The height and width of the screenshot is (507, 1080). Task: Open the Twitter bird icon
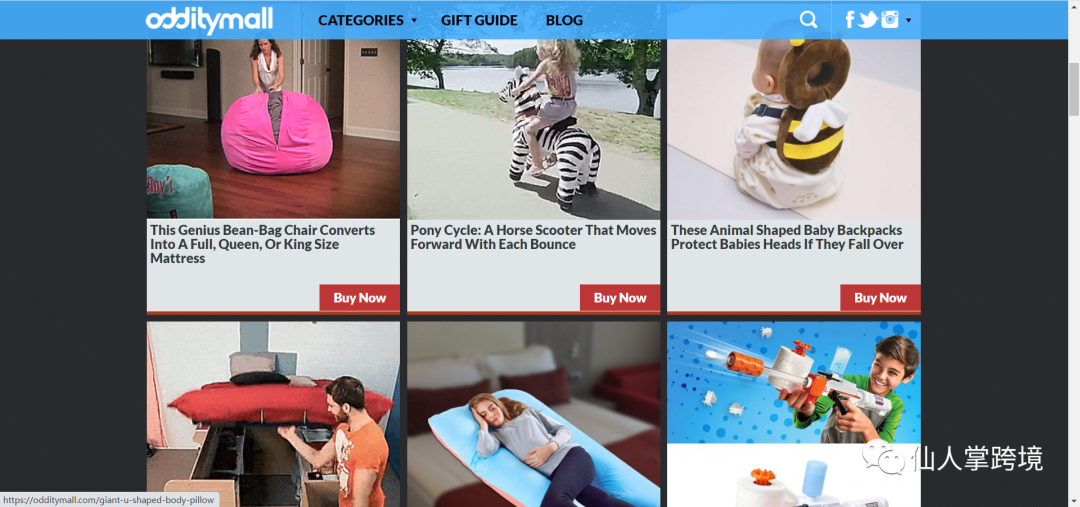[x=868, y=19]
